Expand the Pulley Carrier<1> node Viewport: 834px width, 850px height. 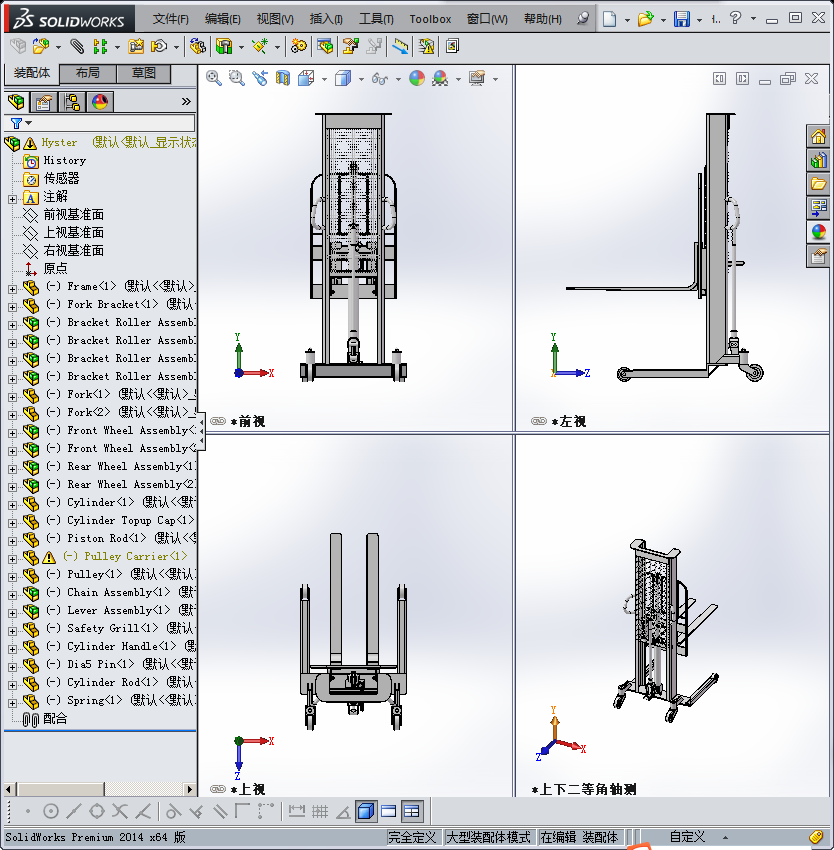(x=12, y=559)
